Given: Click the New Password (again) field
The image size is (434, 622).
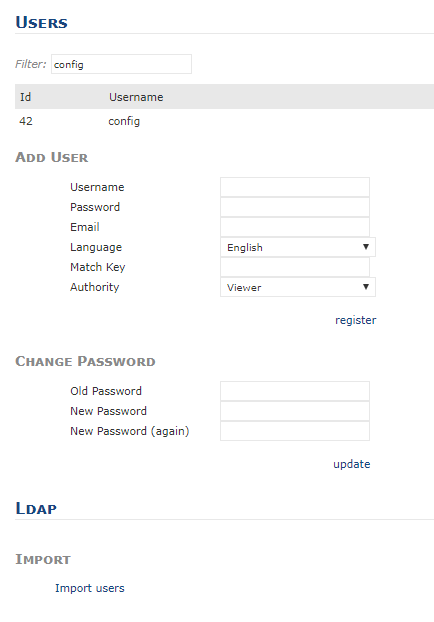Looking at the screenshot, I should pyautogui.click(x=295, y=431).
